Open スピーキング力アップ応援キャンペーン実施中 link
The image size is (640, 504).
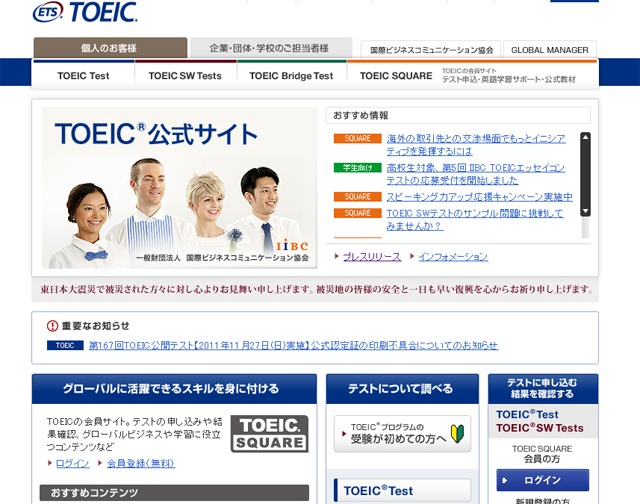pyautogui.click(x=480, y=197)
